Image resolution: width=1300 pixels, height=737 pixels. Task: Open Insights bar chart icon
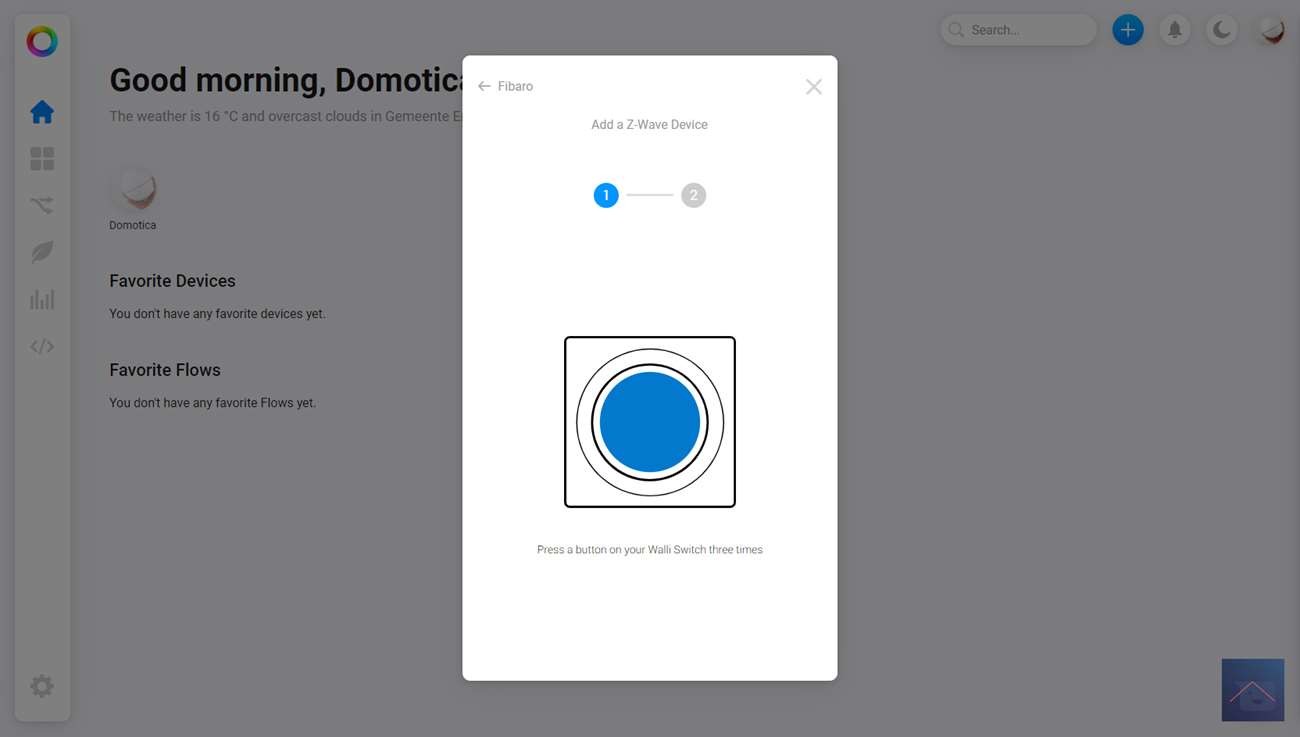(42, 299)
